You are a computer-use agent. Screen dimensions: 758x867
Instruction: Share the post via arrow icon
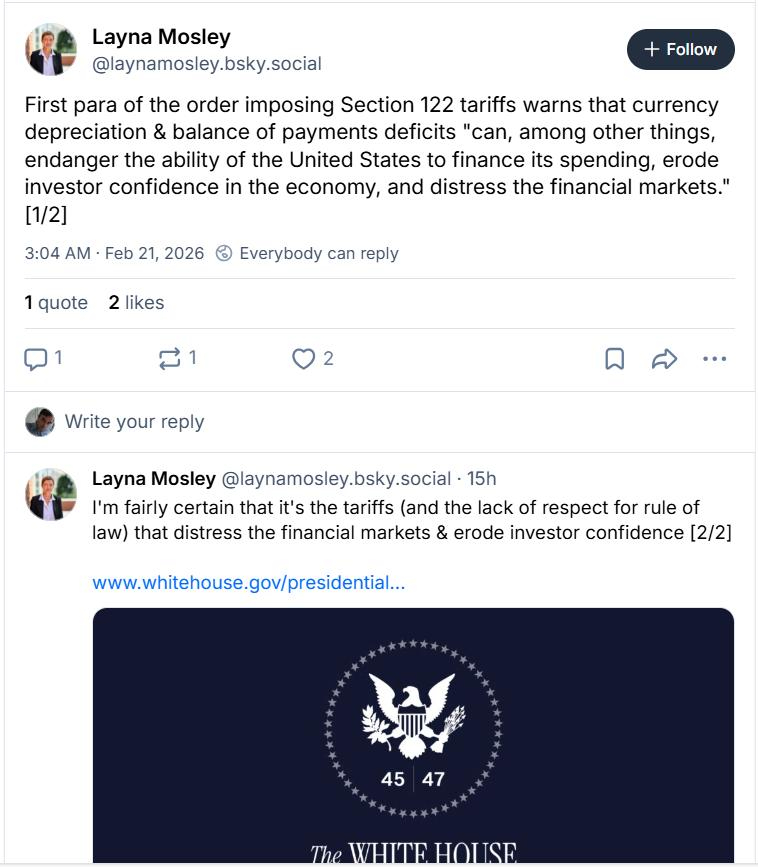[665, 358]
